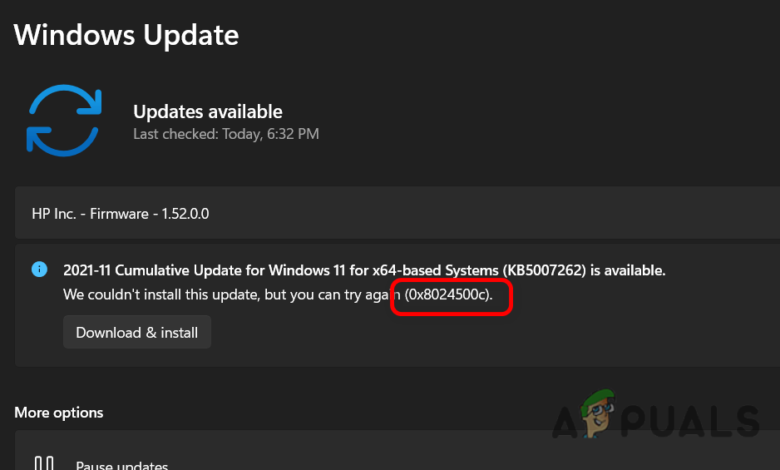Click the blue info icon beside the cumulative update
The width and height of the screenshot is (780, 470).
[x=39, y=270]
